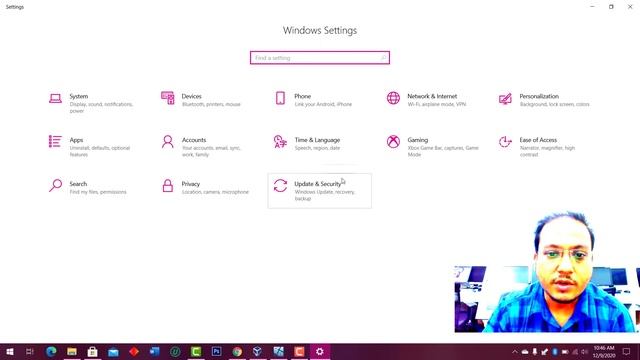The height and width of the screenshot is (360, 640).
Task: Click 'Find my files, permissions' description
Action: [98, 192]
